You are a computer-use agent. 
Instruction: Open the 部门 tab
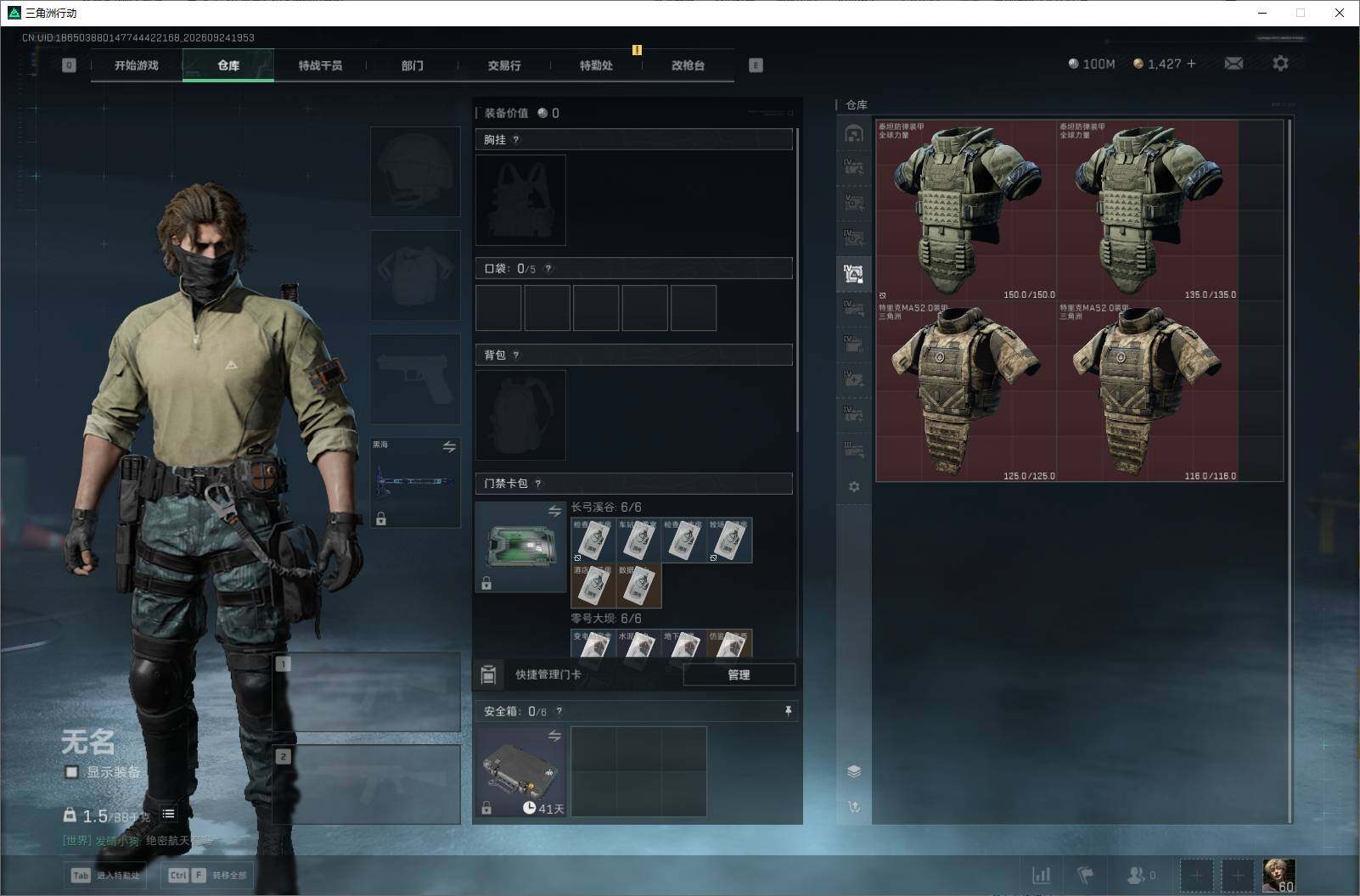coord(413,65)
